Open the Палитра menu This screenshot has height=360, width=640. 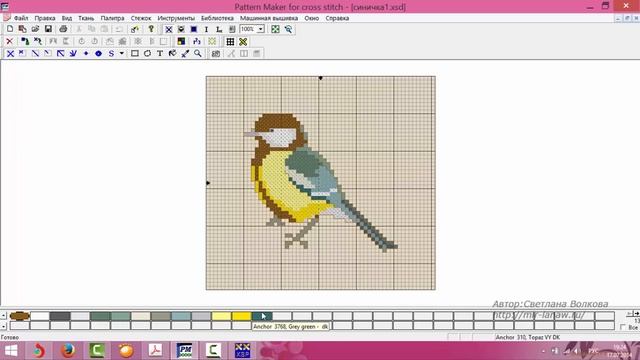(x=112, y=18)
